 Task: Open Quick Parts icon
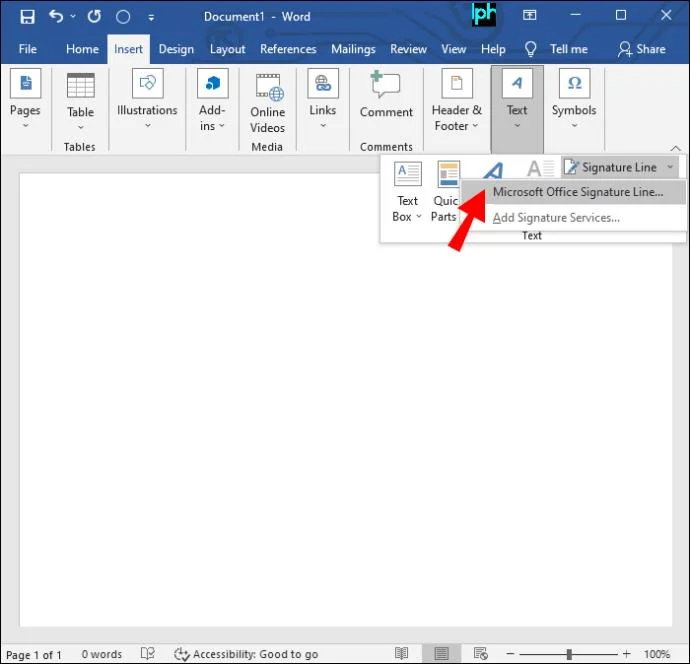tap(448, 174)
